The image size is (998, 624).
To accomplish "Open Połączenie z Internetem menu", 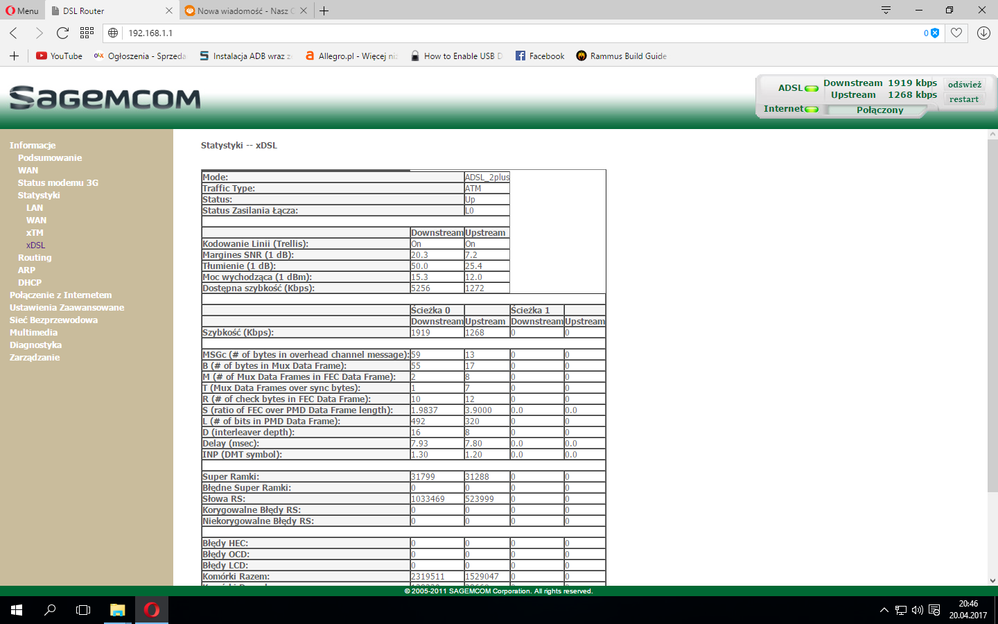I will click(x=60, y=295).
